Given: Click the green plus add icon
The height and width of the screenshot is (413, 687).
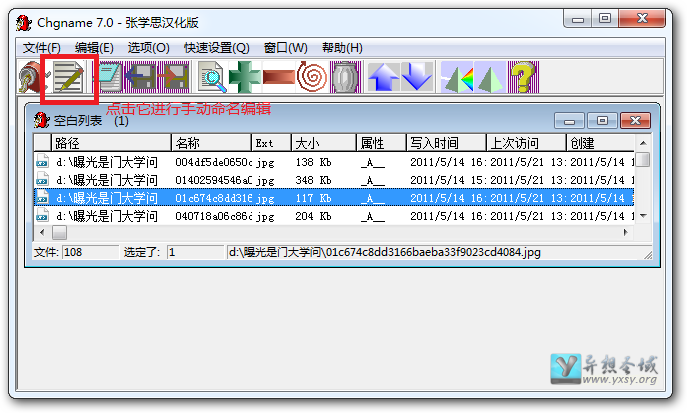Looking at the screenshot, I should [245, 78].
